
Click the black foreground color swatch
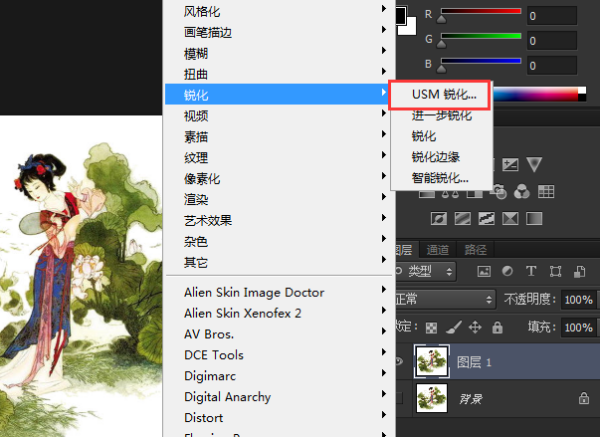(x=400, y=15)
